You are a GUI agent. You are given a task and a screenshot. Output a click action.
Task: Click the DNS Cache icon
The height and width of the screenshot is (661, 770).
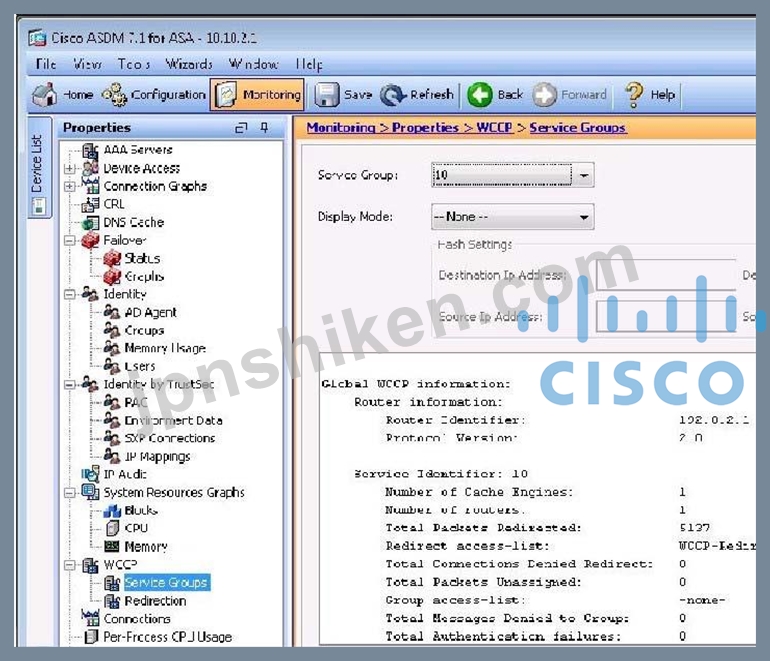(x=90, y=222)
